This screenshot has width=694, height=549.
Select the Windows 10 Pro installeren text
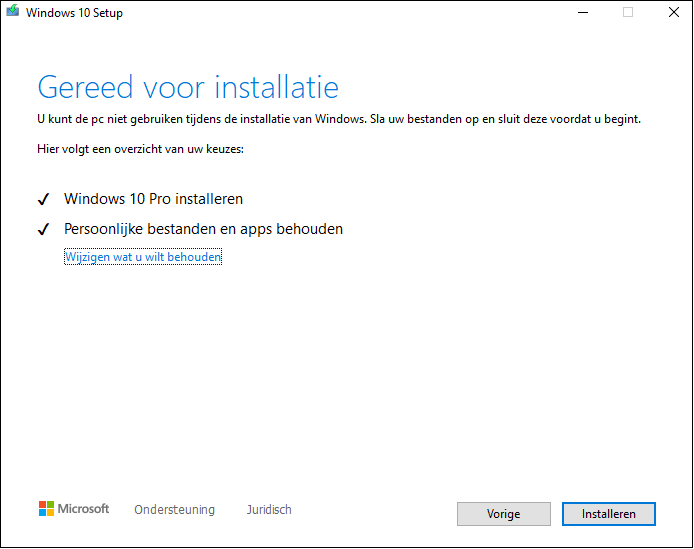(x=154, y=199)
